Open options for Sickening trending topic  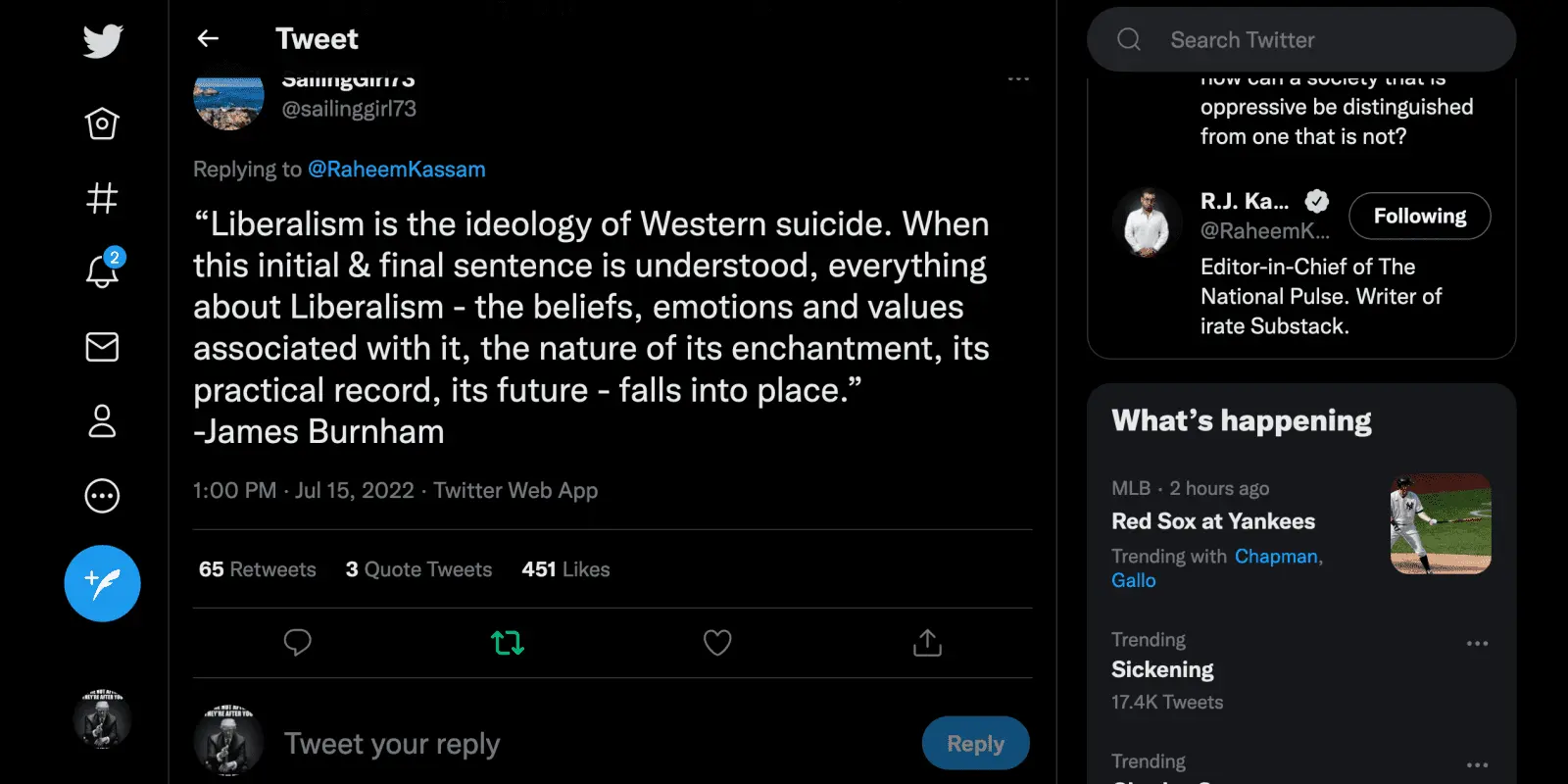[1477, 644]
